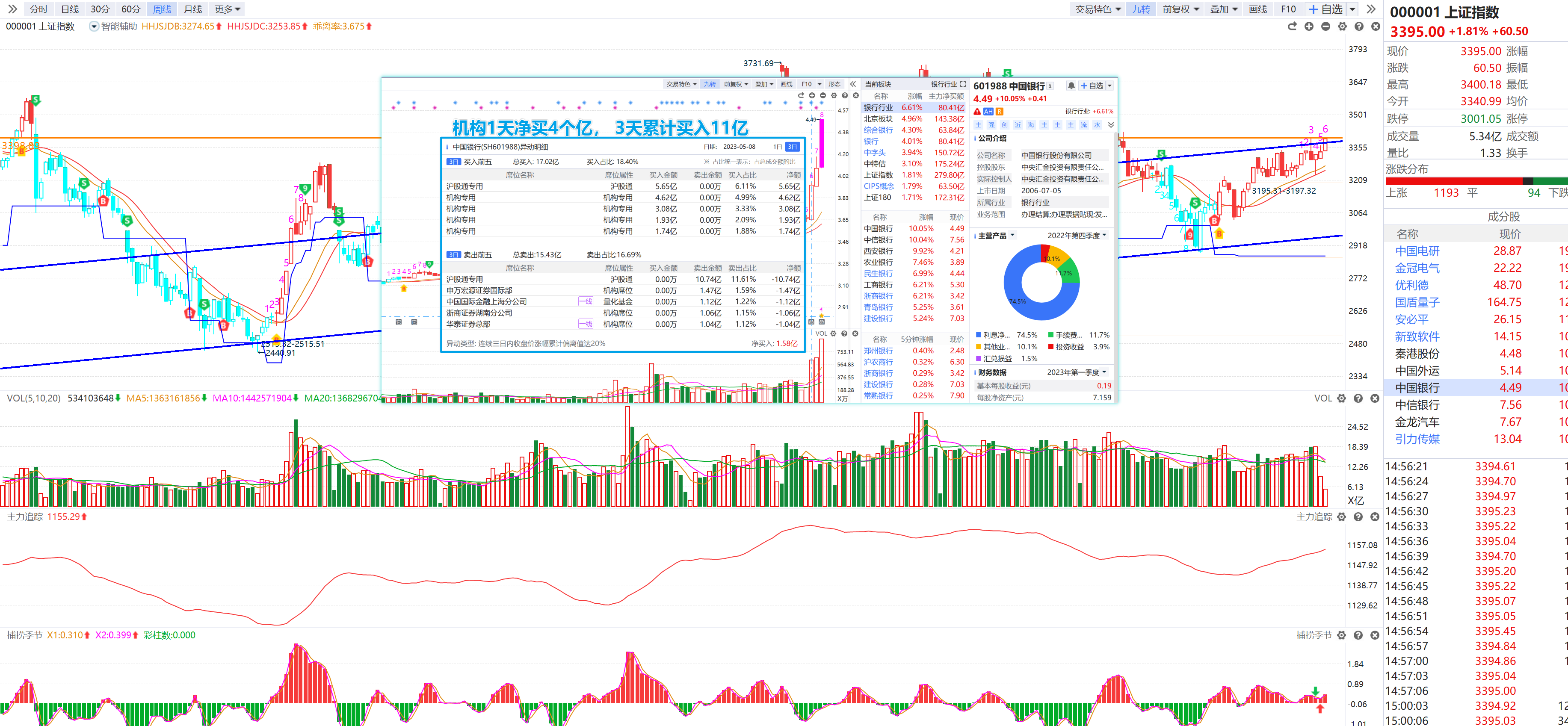This screenshot has width=1568, height=726.
Task: Select 月线 period tab
Action: [x=193, y=9]
